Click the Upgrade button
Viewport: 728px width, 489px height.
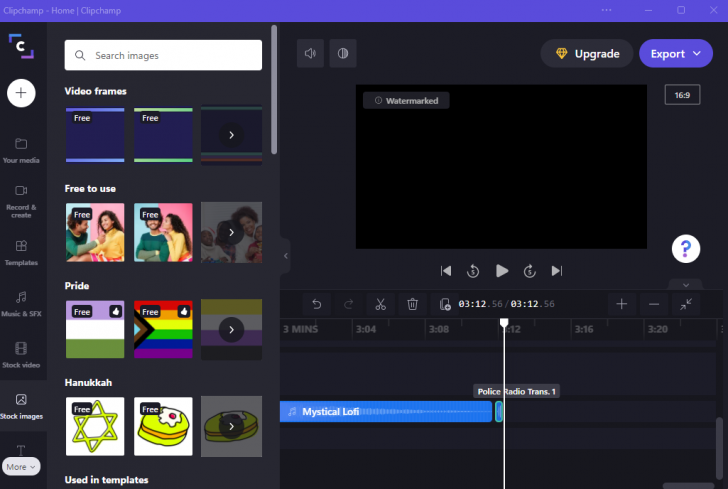point(586,54)
